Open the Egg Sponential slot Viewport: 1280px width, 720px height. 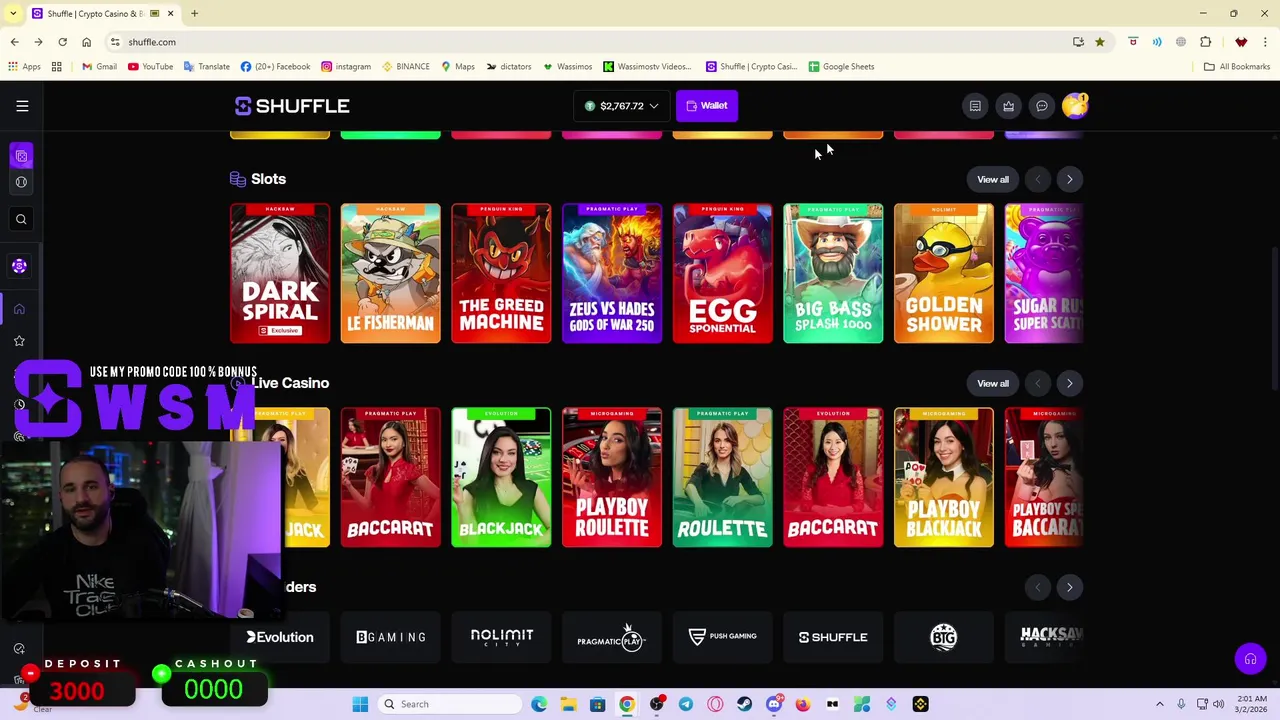[722, 274]
